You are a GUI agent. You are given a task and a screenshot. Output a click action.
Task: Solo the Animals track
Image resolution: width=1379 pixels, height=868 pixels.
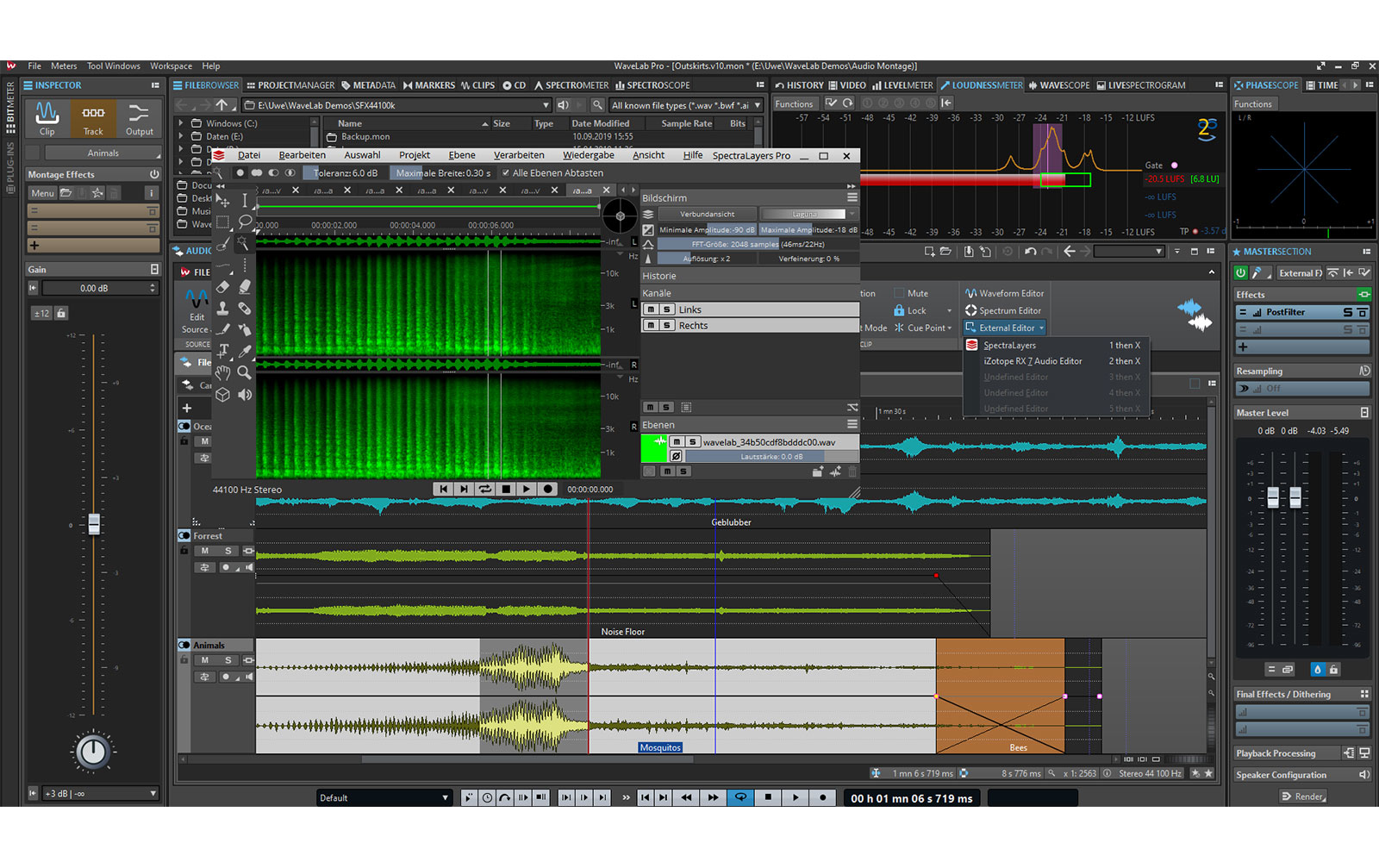click(228, 660)
